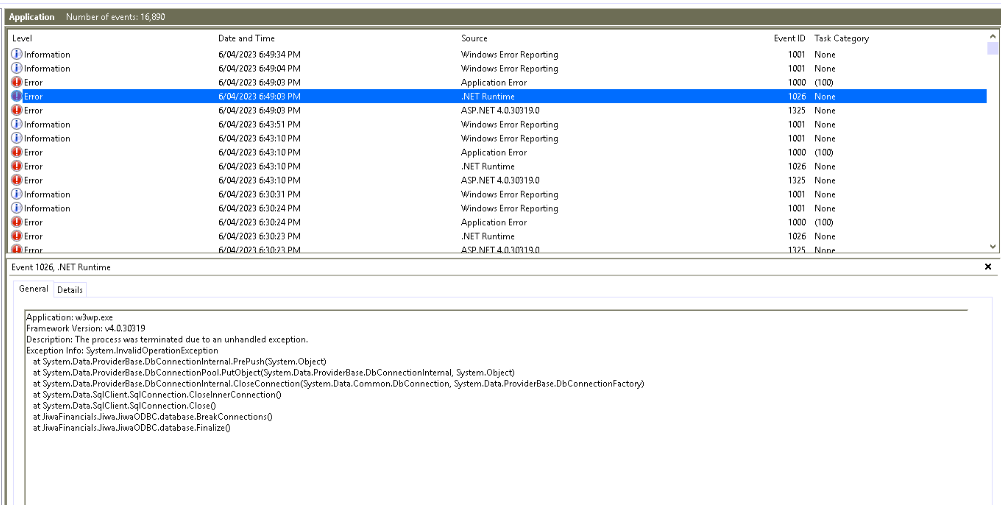Click the info icon of the 6:30:31 PM event
The height and width of the screenshot is (505, 1001).
16,194
